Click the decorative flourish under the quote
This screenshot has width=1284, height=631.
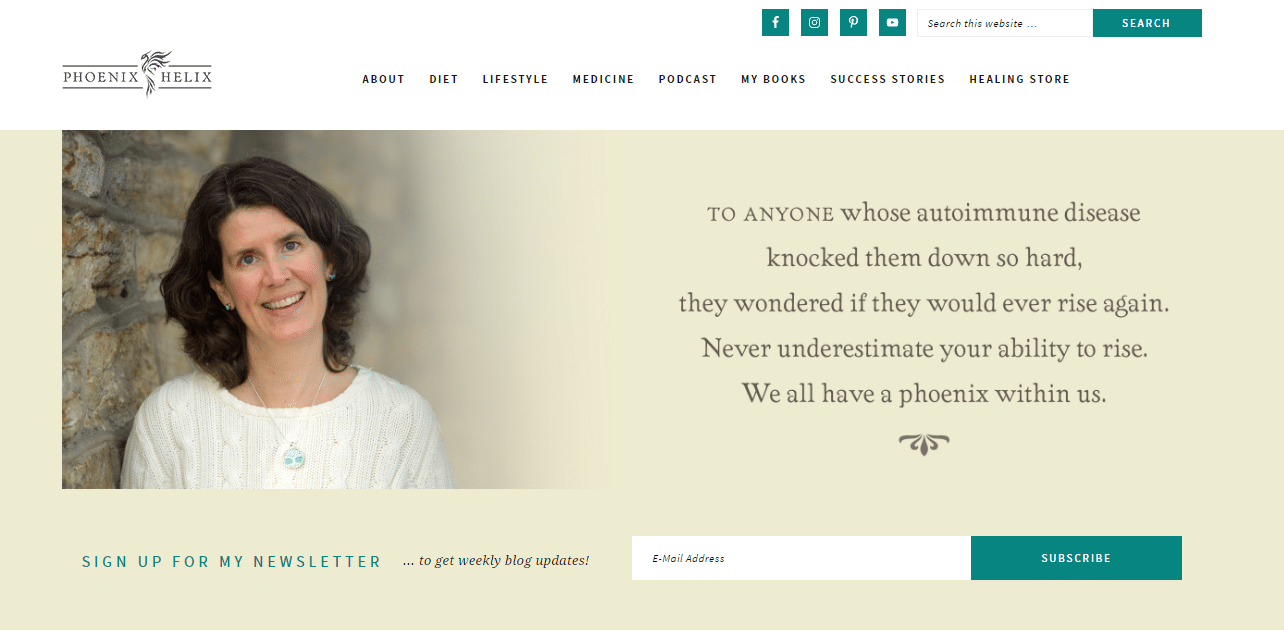coord(923,444)
